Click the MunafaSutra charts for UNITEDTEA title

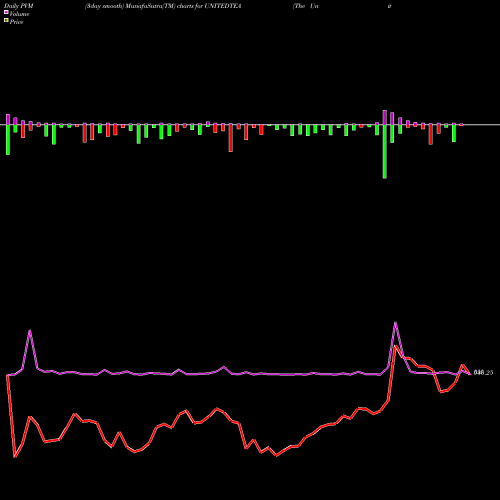(163, 6)
